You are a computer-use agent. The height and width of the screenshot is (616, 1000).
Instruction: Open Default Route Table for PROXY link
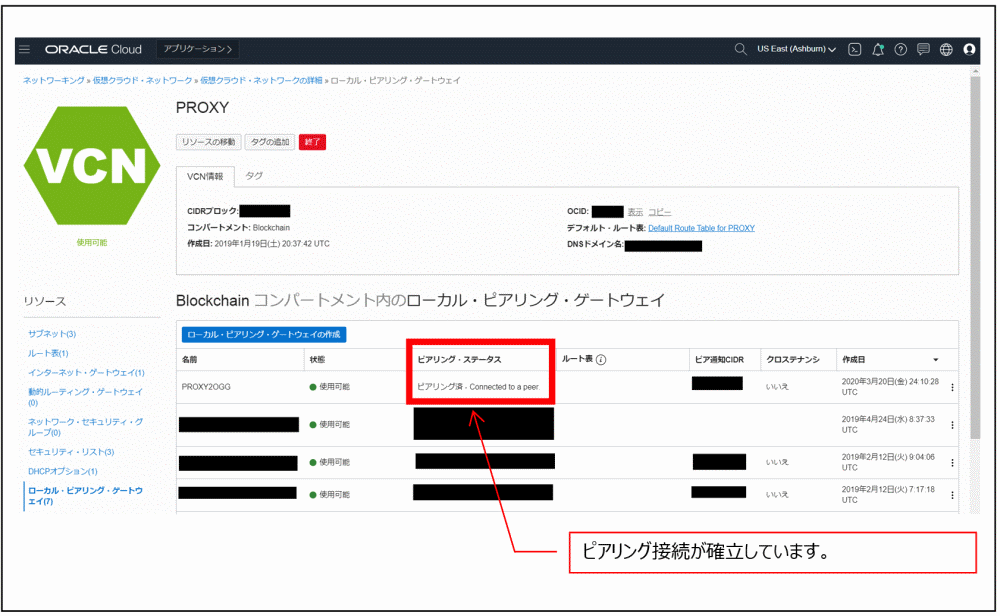point(701,228)
